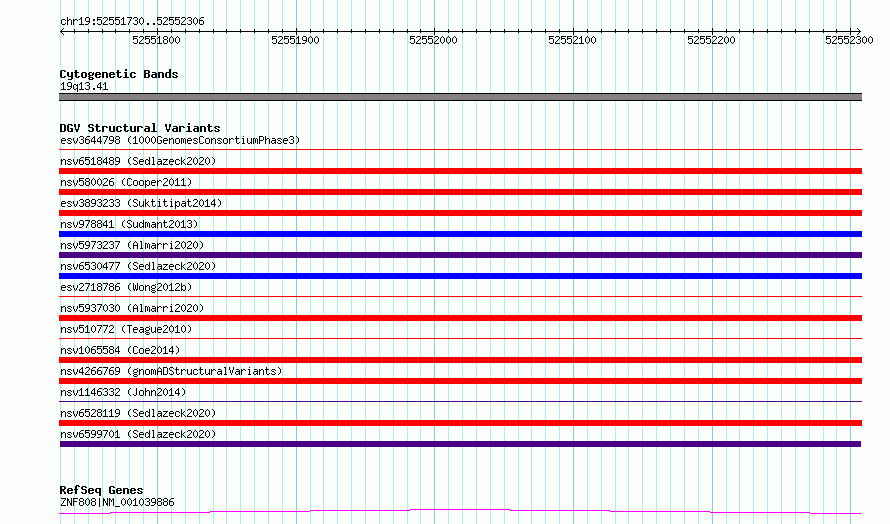Open variant esv3893233 (Suktitipat2014)
Image resolution: width=890 pixels, height=524 pixels.
[141, 203]
